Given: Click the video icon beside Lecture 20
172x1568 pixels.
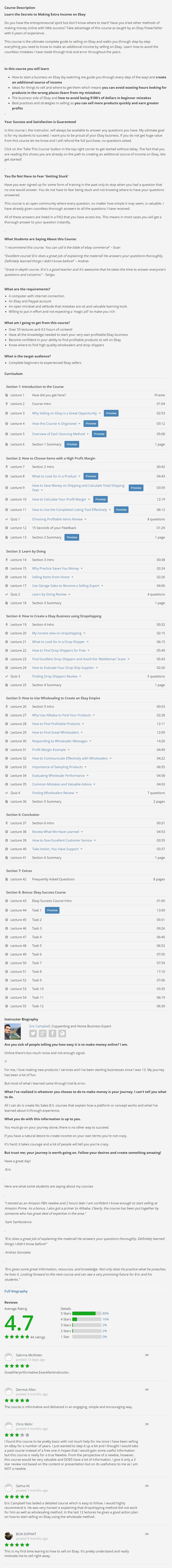Looking at the screenshot, I should point(7,633).
